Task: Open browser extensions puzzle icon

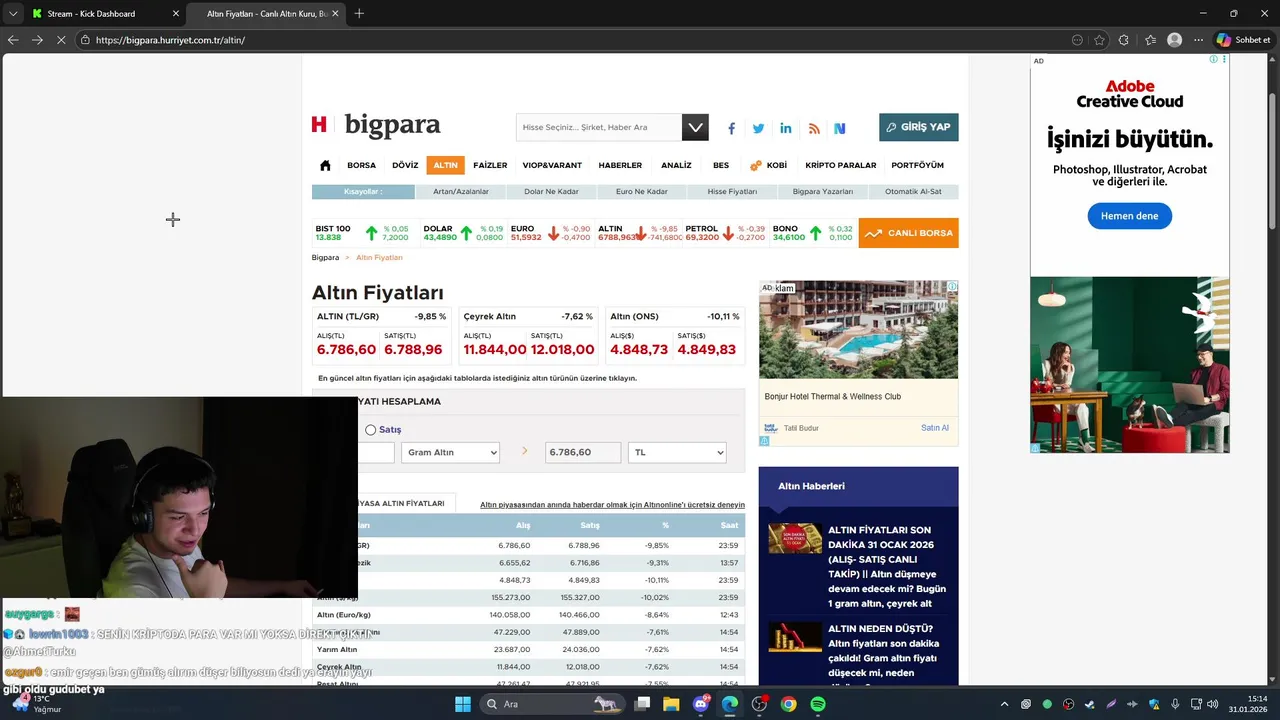Action: [x=1124, y=40]
